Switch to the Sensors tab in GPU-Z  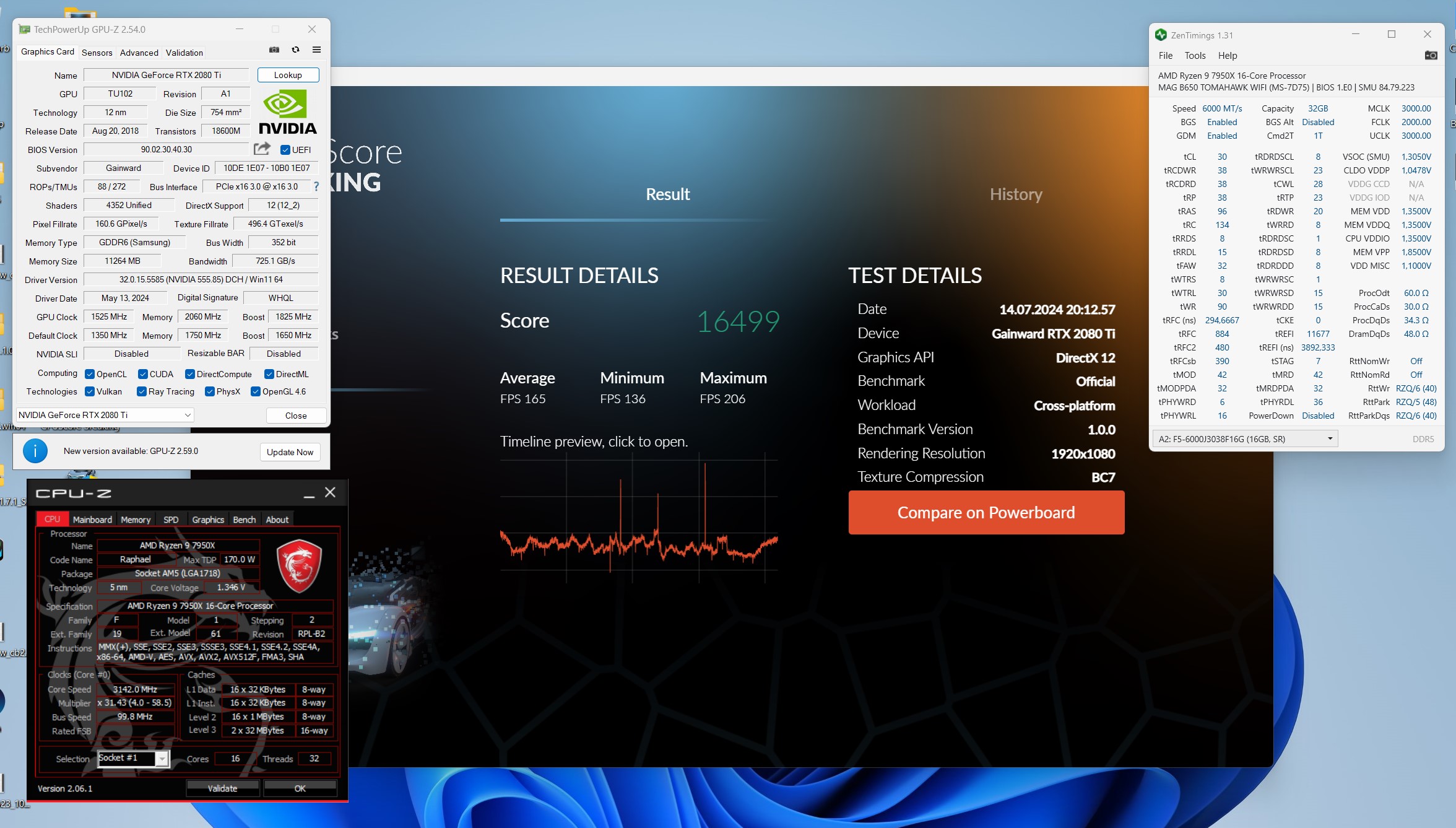97,53
